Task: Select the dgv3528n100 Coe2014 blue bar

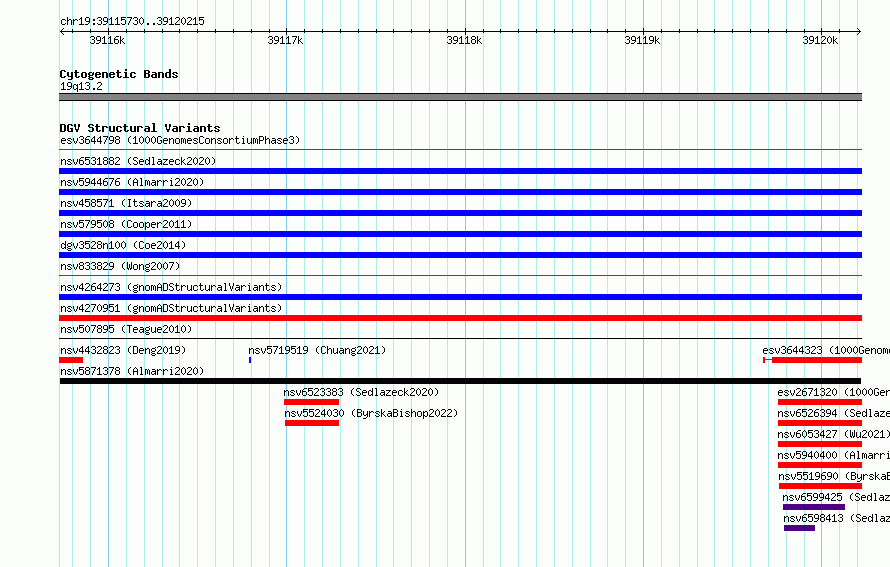Action: 460,255
